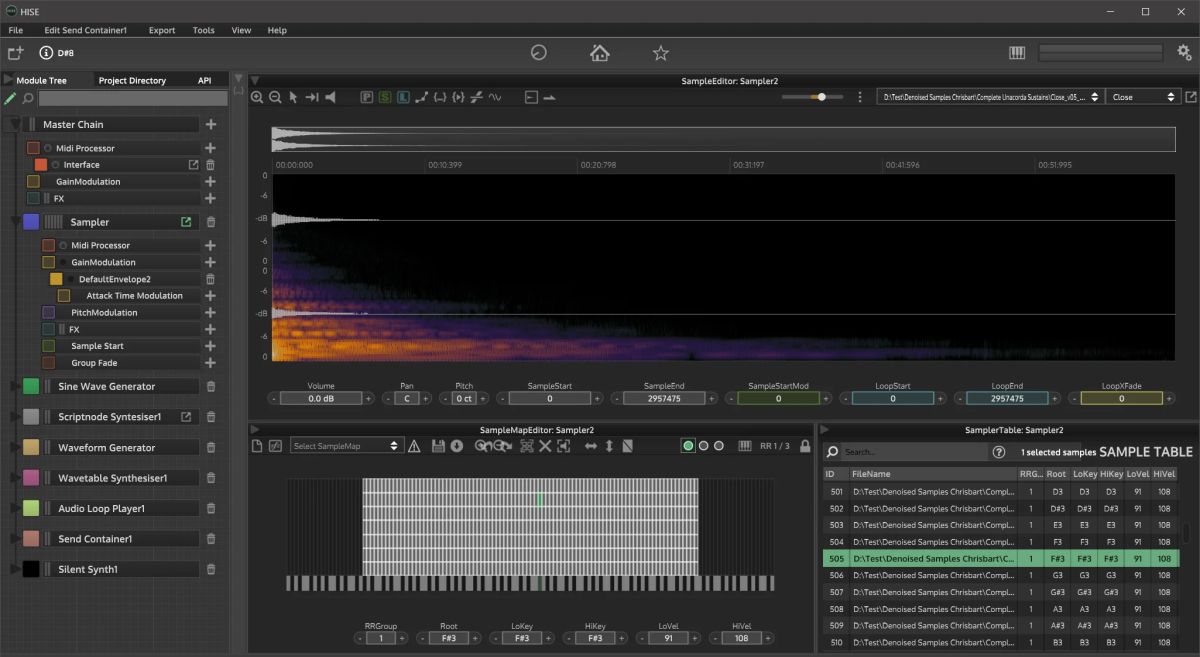
Task: Add a module to Master Chain with plus
Action: click(210, 125)
